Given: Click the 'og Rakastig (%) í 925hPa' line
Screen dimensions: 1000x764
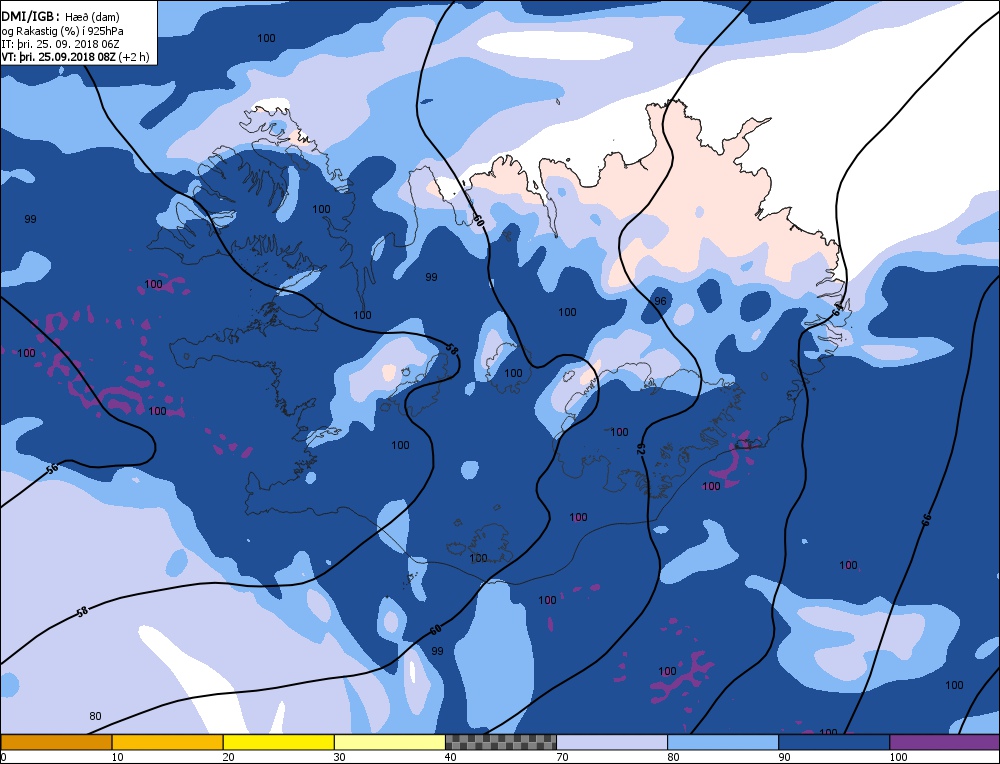Looking at the screenshot, I should (62, 31).
